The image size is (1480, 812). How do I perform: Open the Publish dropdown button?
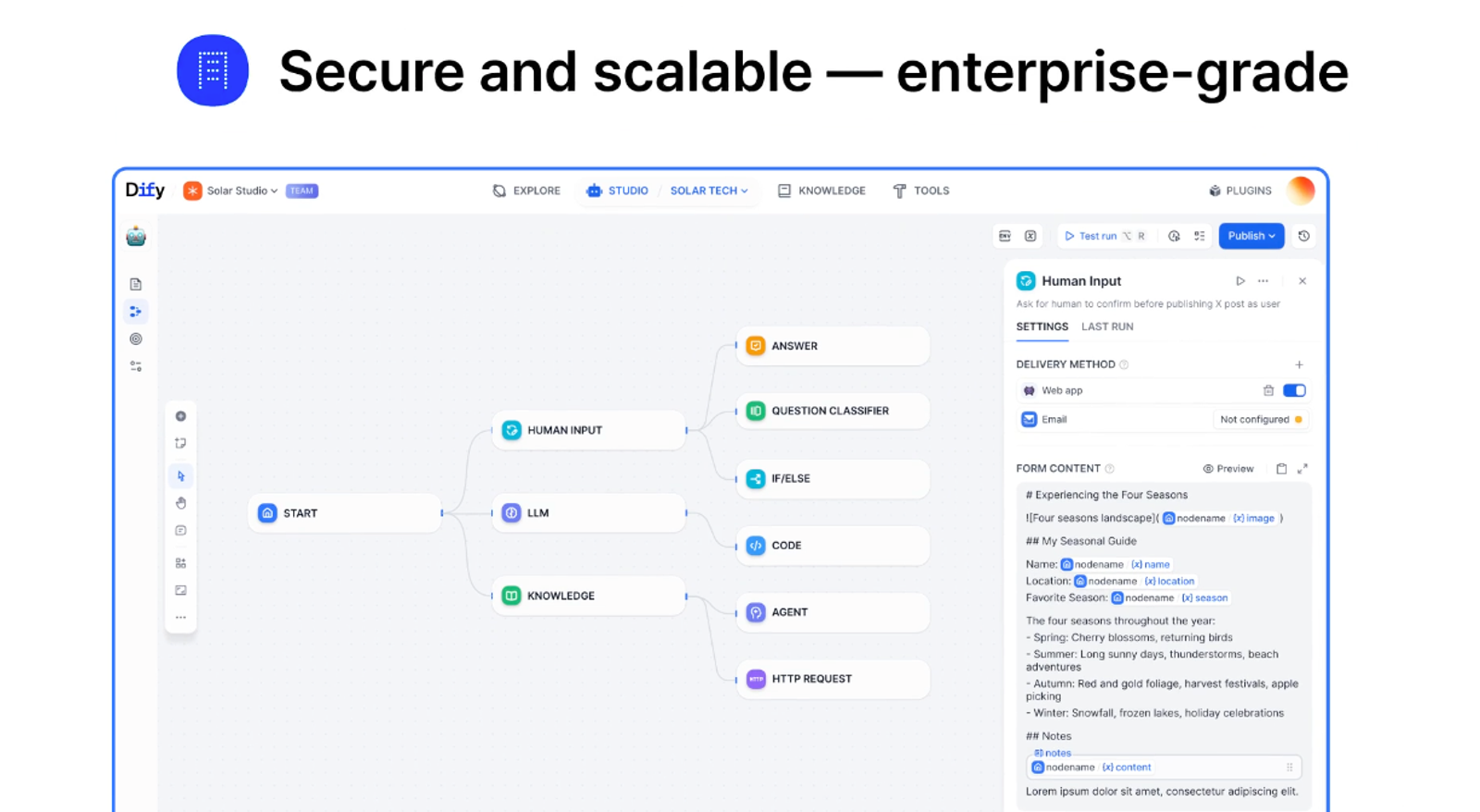[1251, 236]
